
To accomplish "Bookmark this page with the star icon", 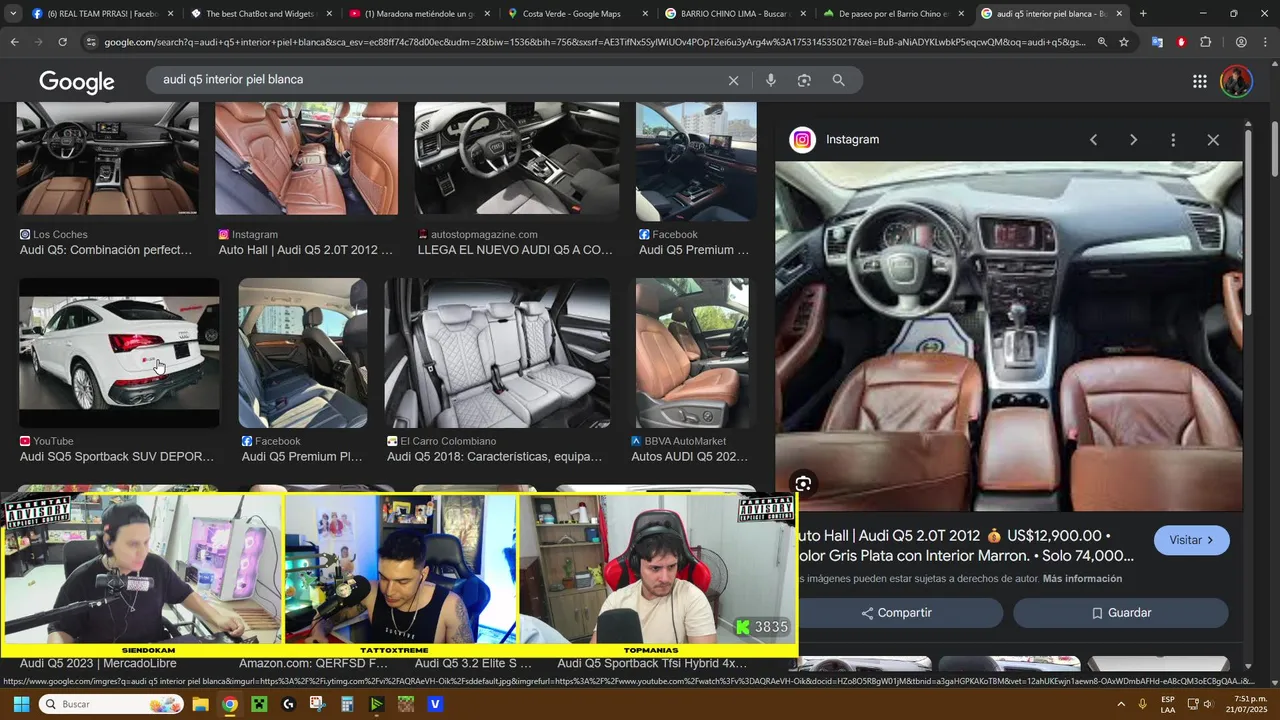I will point(1124,42).
